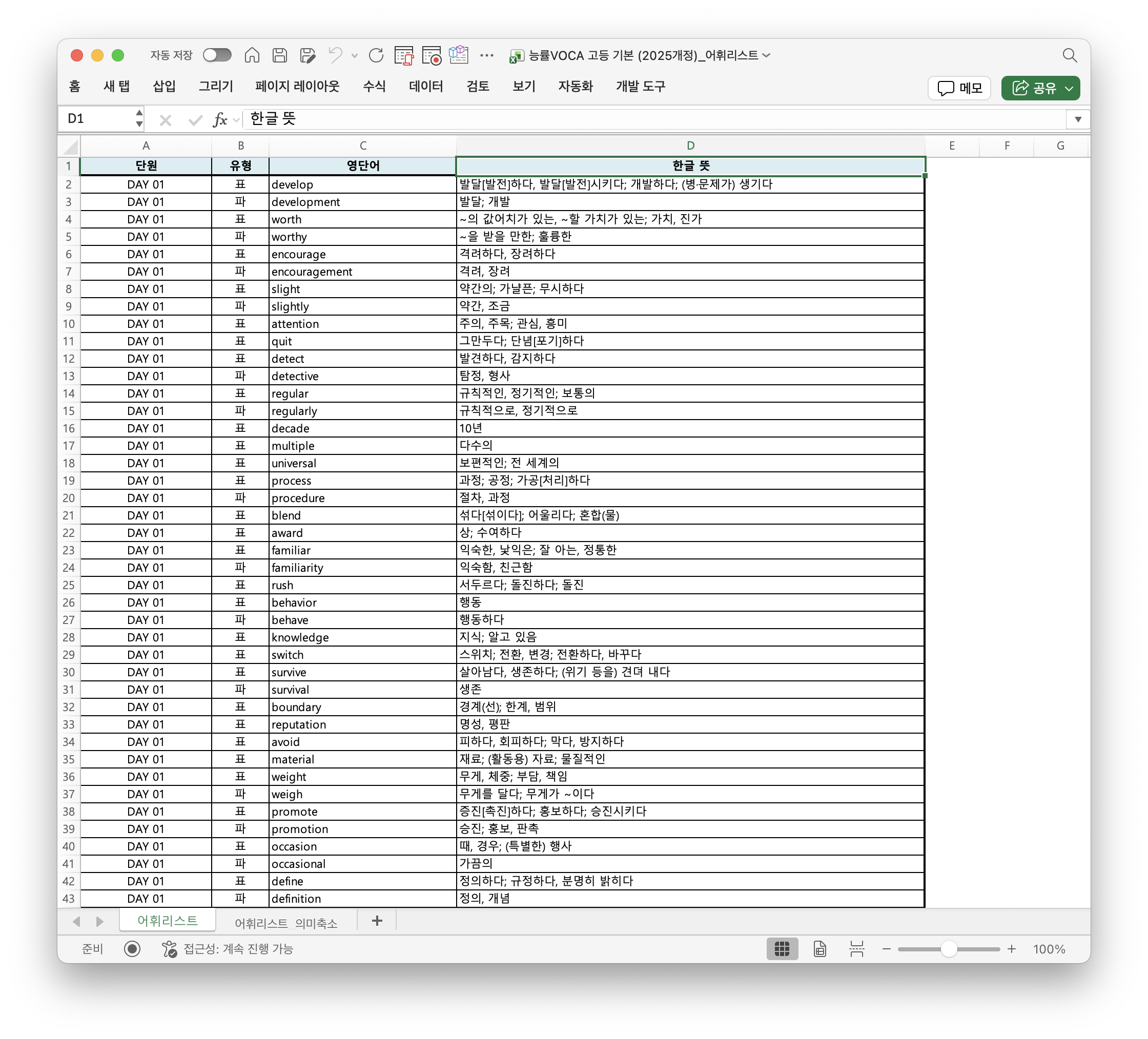Click the macro record icon in the status bar
The height and width of the screenshot is (1039, 1148).
point(132,948)
